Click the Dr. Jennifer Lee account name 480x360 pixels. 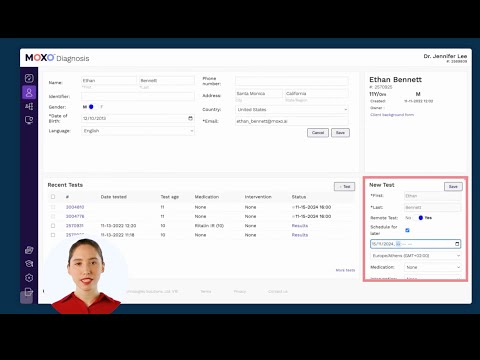445,56
